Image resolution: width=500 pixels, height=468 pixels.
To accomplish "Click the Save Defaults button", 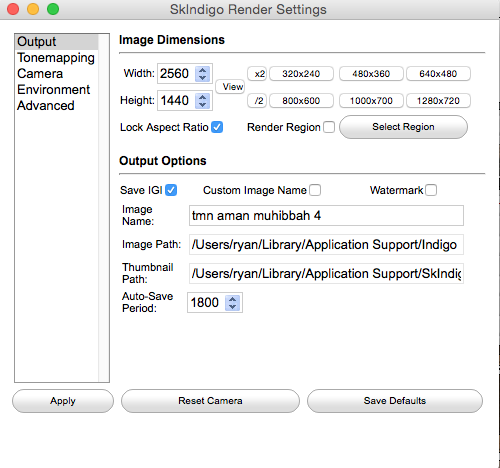I will click(395, 401).
